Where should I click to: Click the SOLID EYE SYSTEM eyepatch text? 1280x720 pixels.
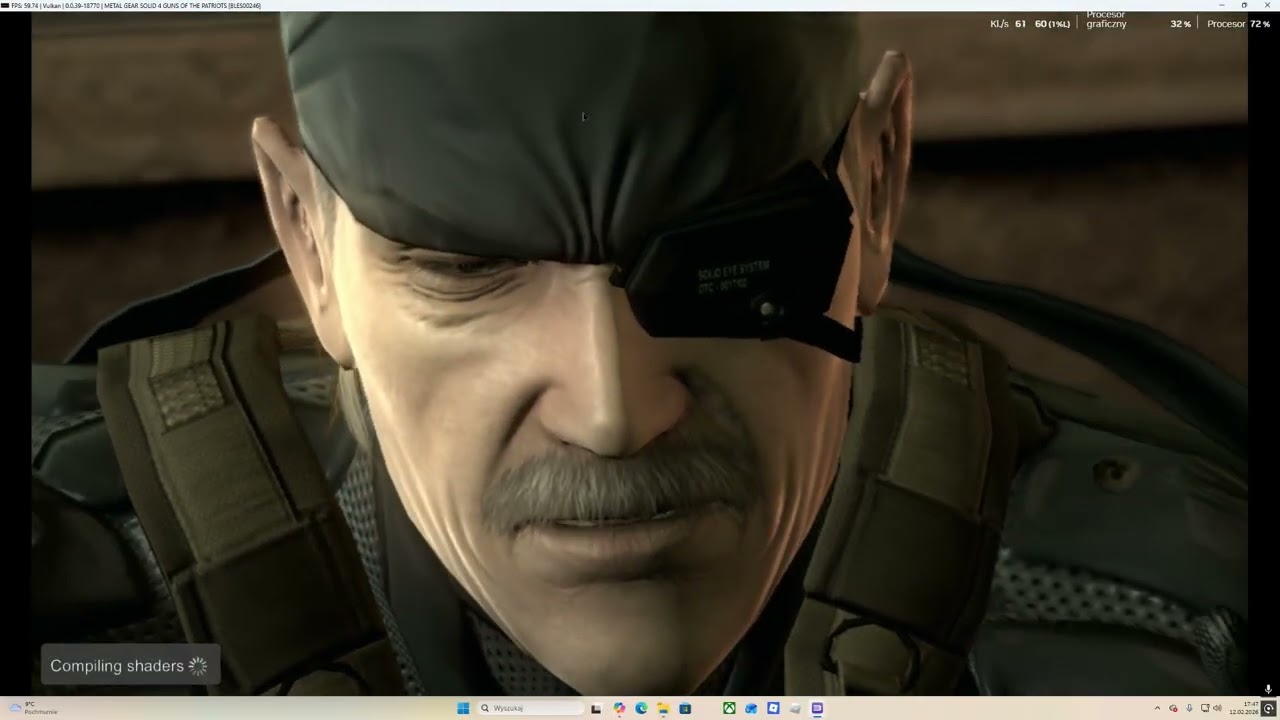pos(732,271)
